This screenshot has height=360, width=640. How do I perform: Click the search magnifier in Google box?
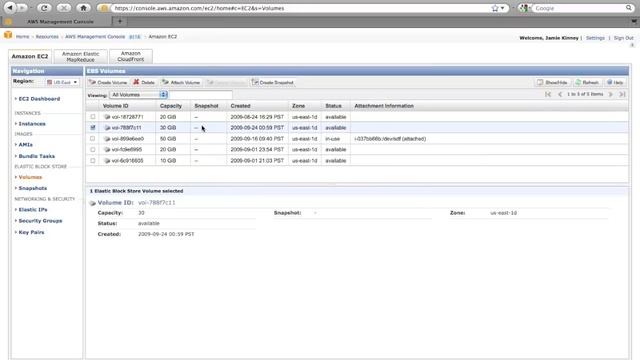click(629, 8)
